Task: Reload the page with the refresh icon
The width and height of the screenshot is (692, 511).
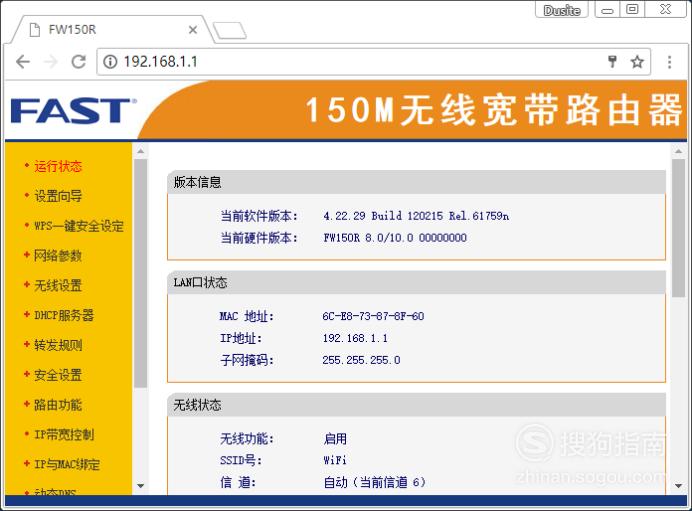Action: point(79,62)
